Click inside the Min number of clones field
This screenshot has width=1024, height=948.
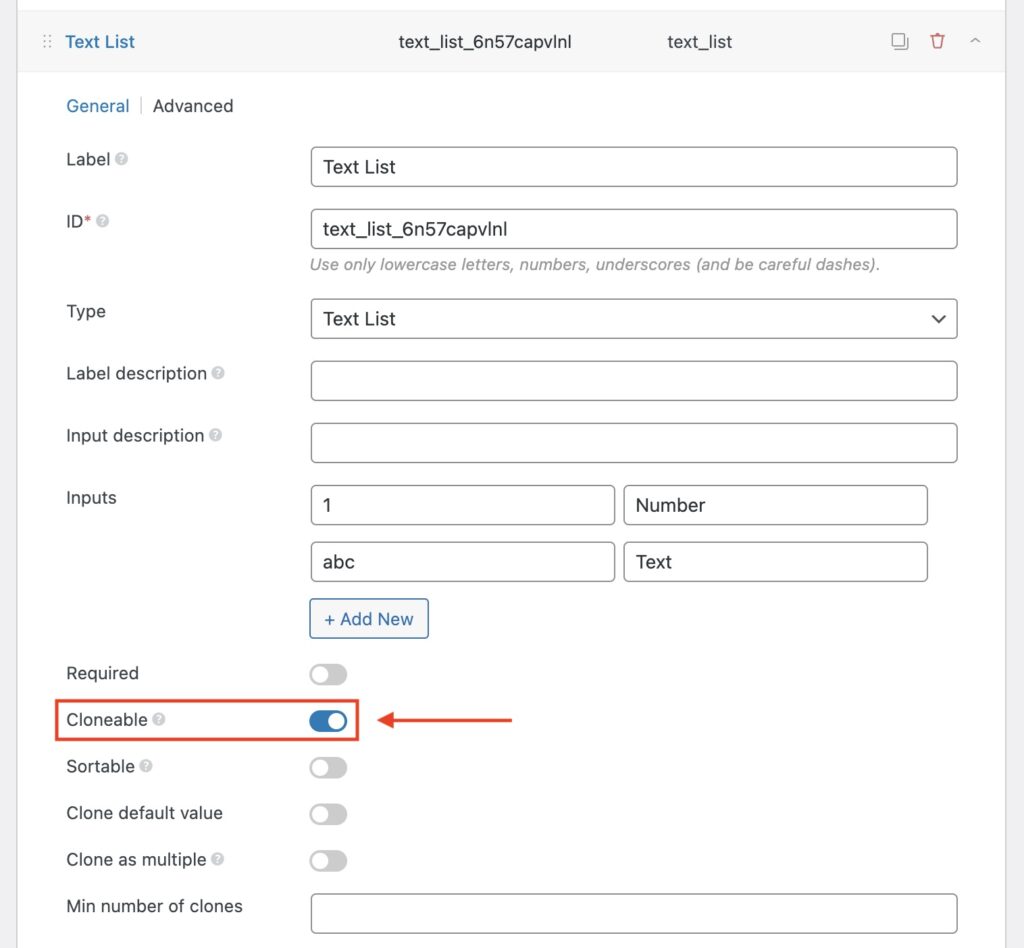tap(633, 912)
